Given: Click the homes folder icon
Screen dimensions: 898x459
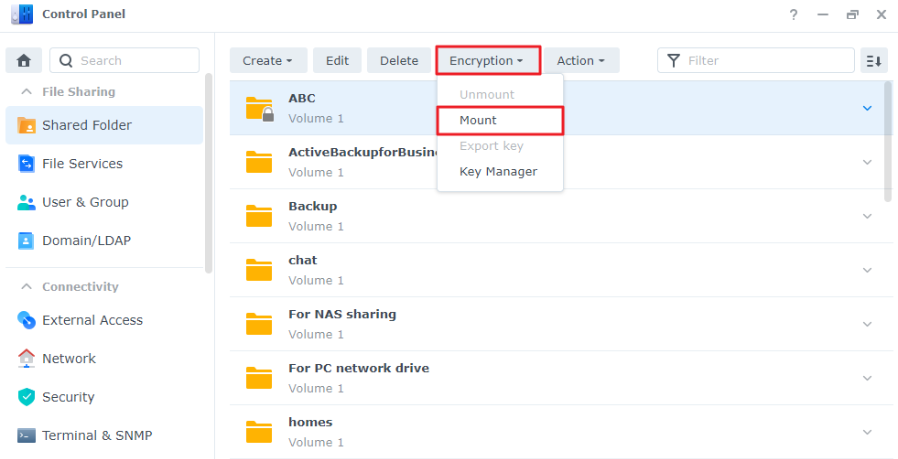Looking at the screenshot, I should [259, 431].
